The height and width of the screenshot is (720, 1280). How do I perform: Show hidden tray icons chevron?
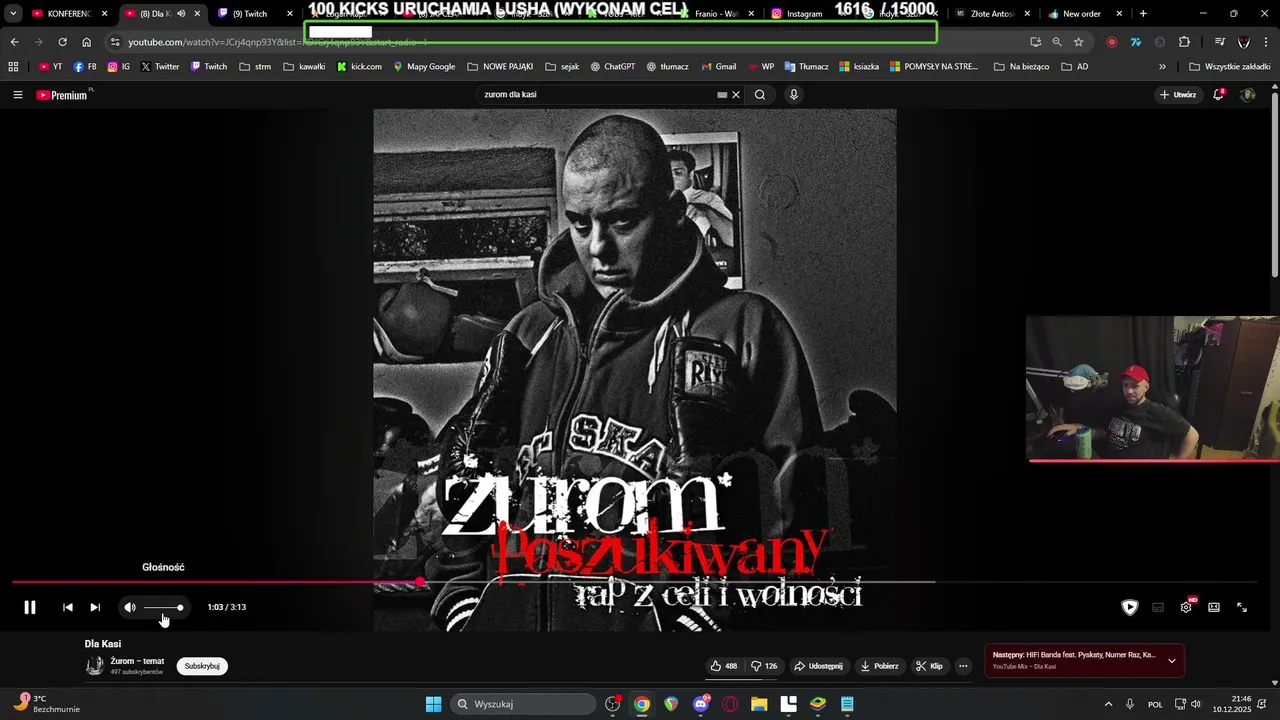click(1108, 704)
